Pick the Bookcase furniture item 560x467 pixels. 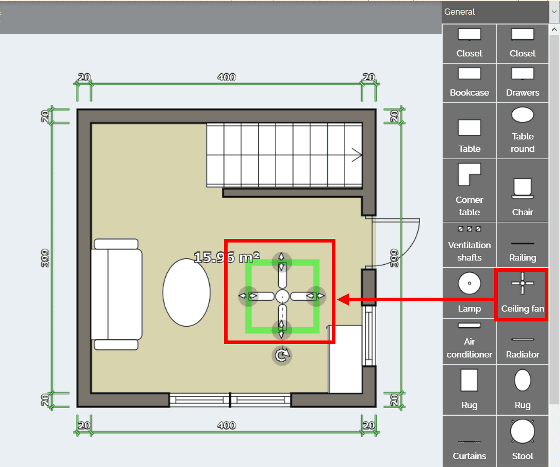pyautogui.click(x=469, y=83)
